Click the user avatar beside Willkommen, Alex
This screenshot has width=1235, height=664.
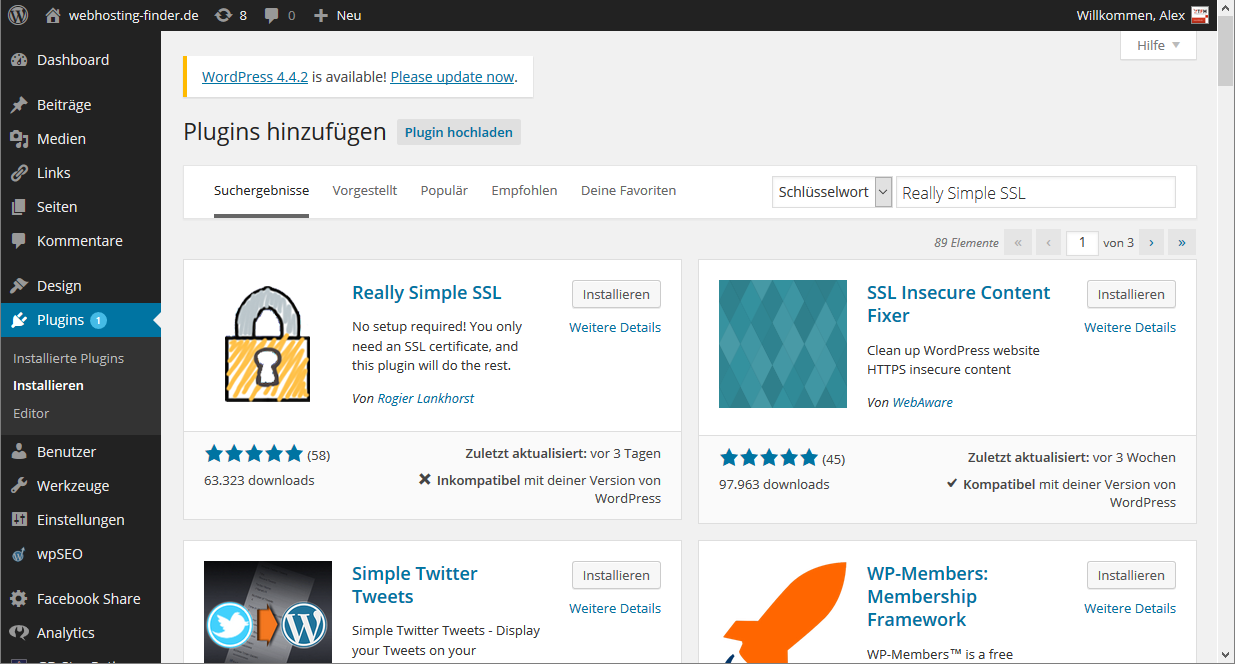coord(1199,15)
